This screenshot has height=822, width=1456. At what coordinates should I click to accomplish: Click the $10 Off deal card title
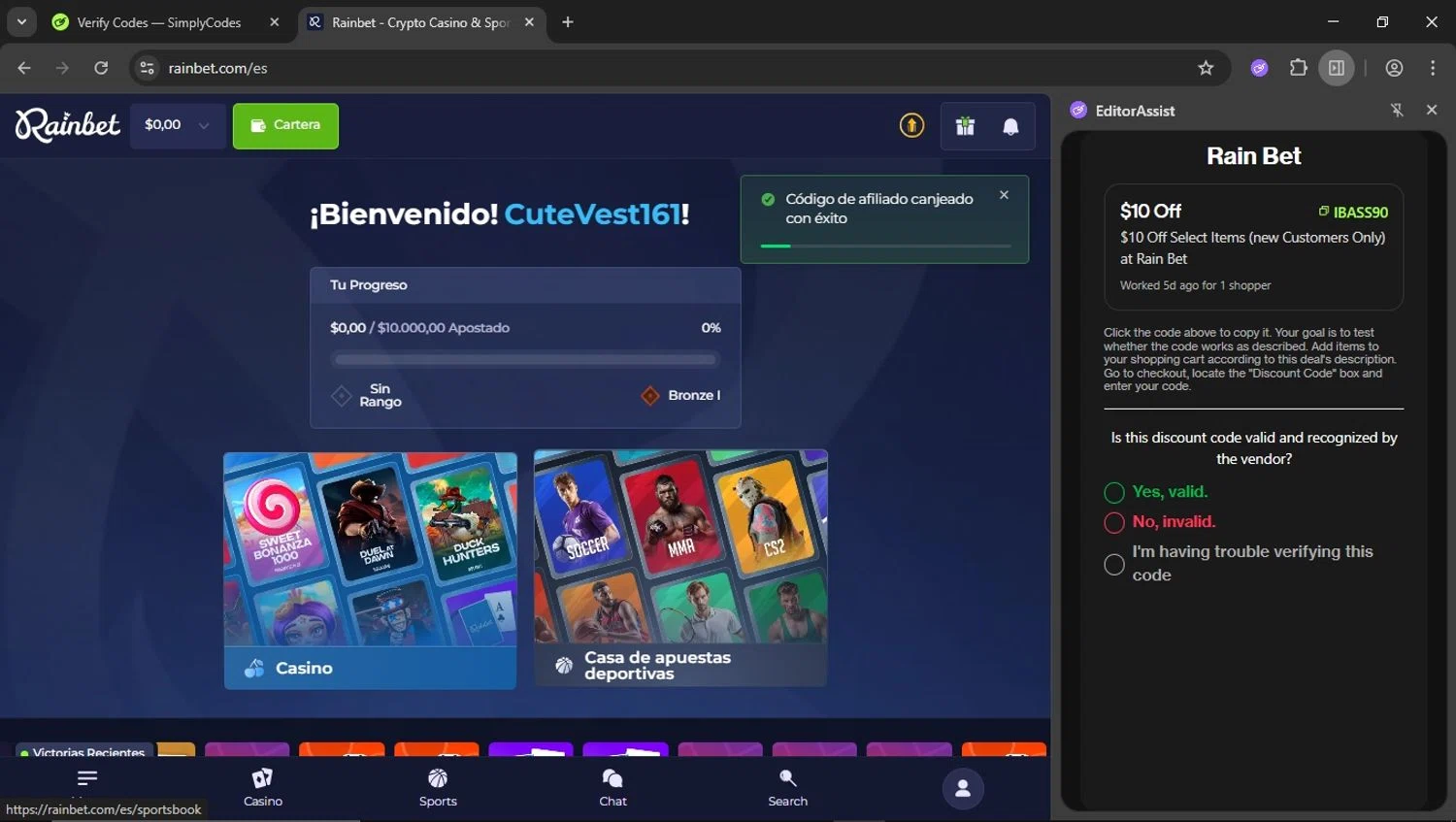(x=1150, y=211)
